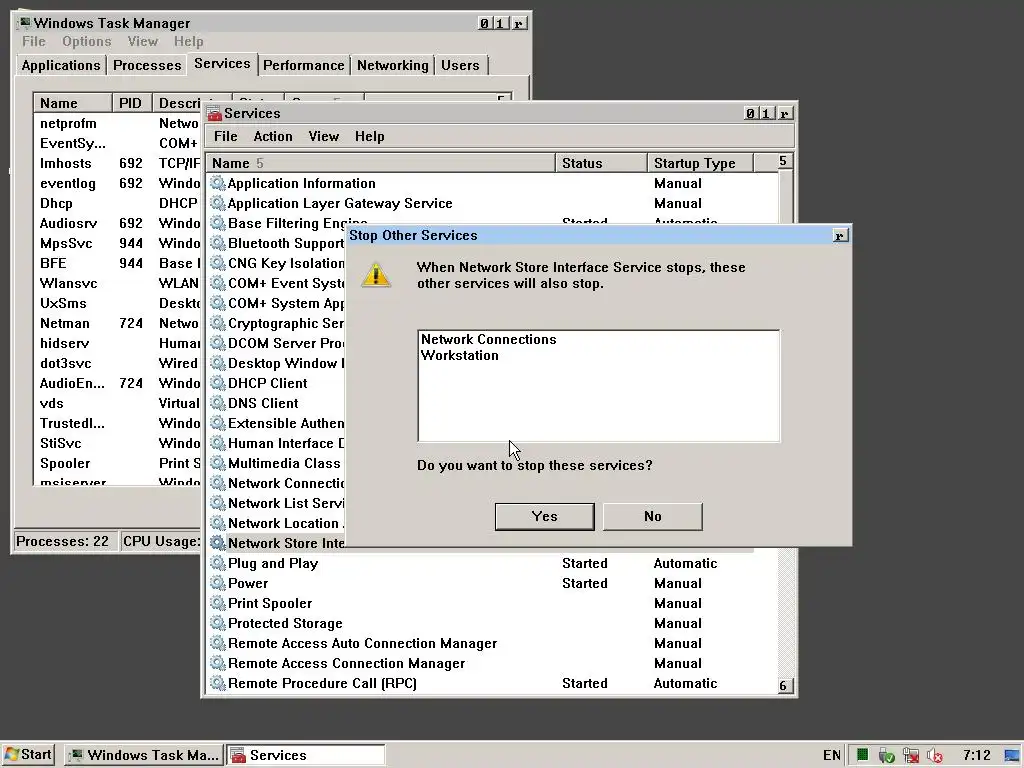Sort Task Manager list by Name column
The height and width of the screenshot is (768, 1024).
(72, 103)
